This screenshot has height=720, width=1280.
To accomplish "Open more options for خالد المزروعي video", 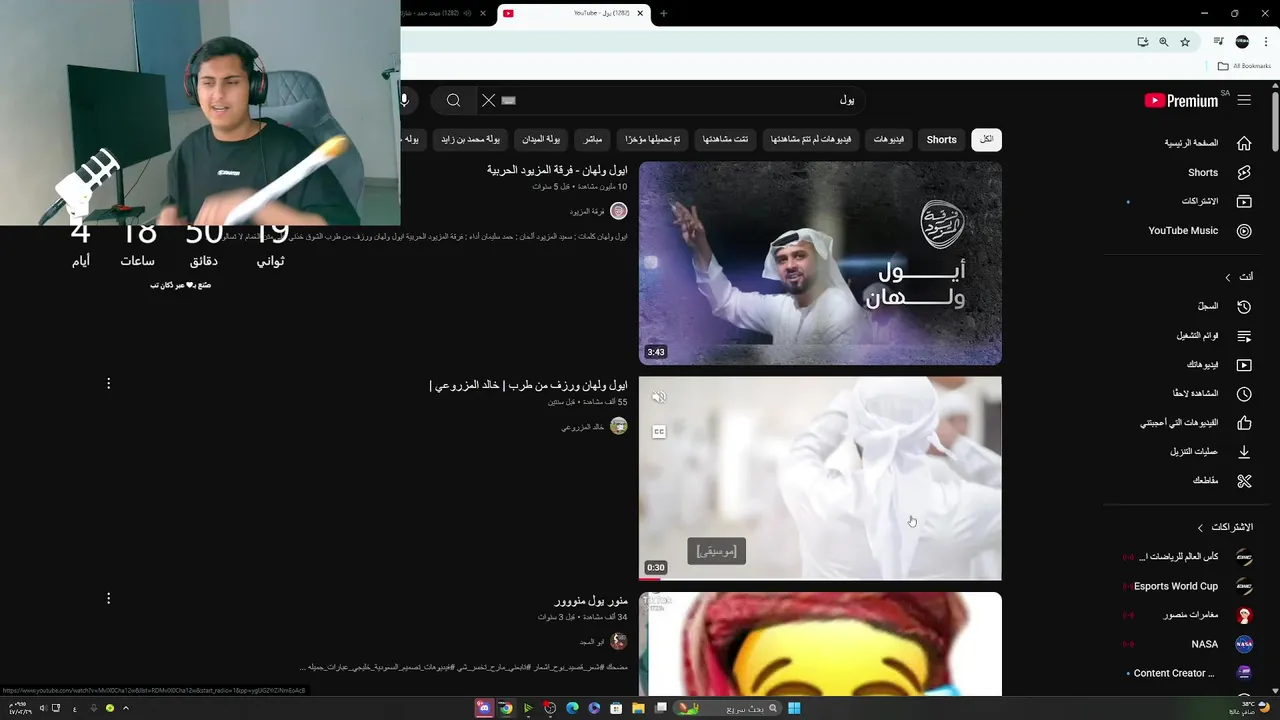I will (x=108, y=384).
